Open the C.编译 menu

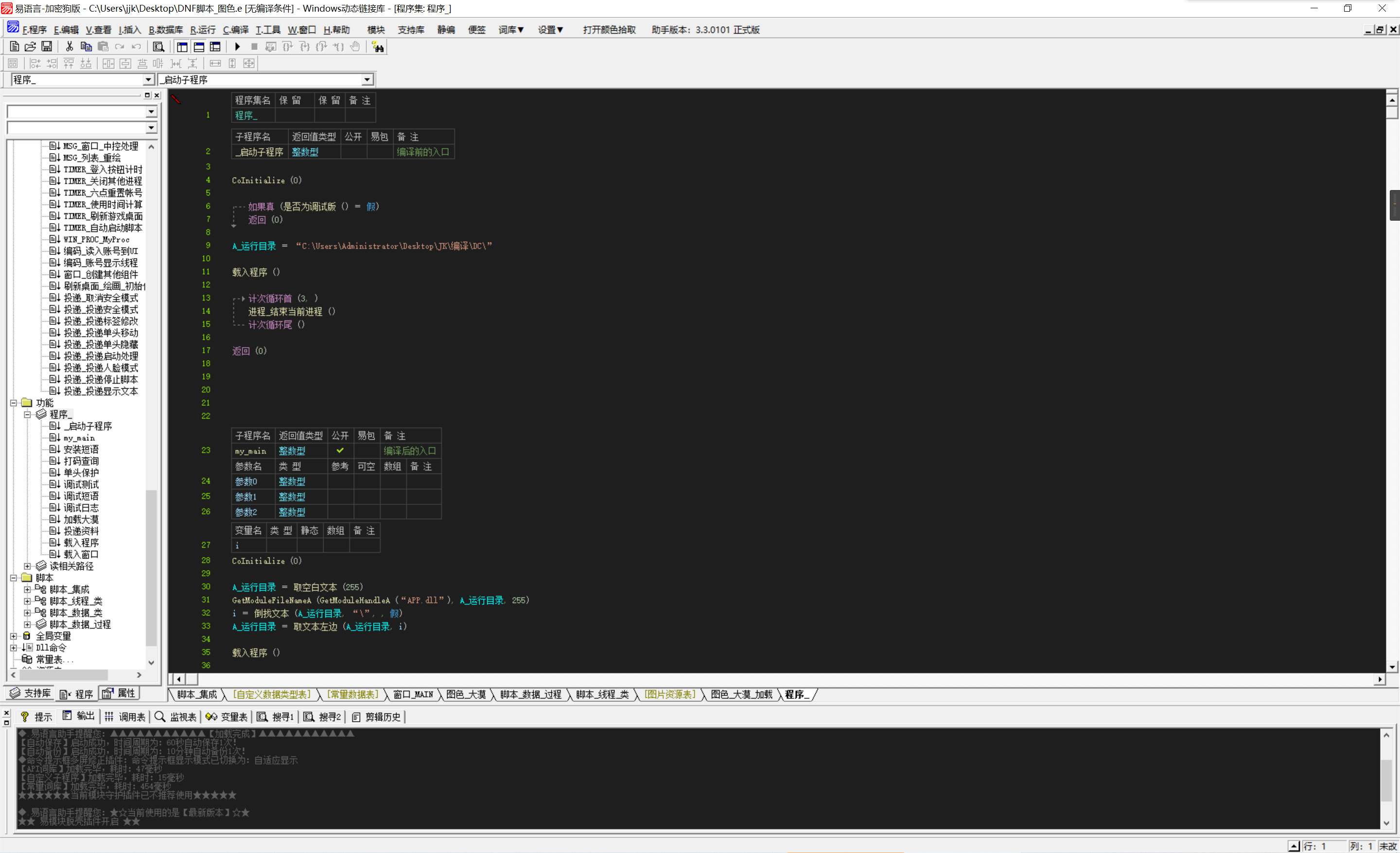point(236,30)
